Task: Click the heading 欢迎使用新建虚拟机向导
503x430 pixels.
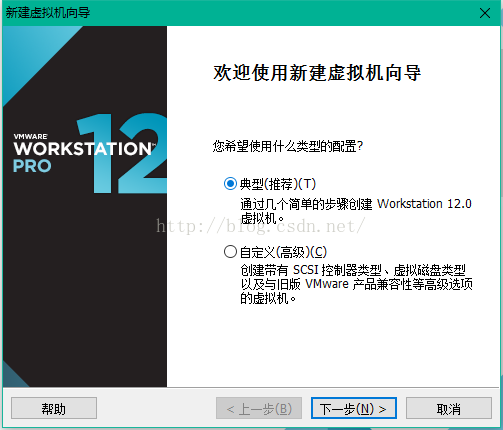Action: 317,73
